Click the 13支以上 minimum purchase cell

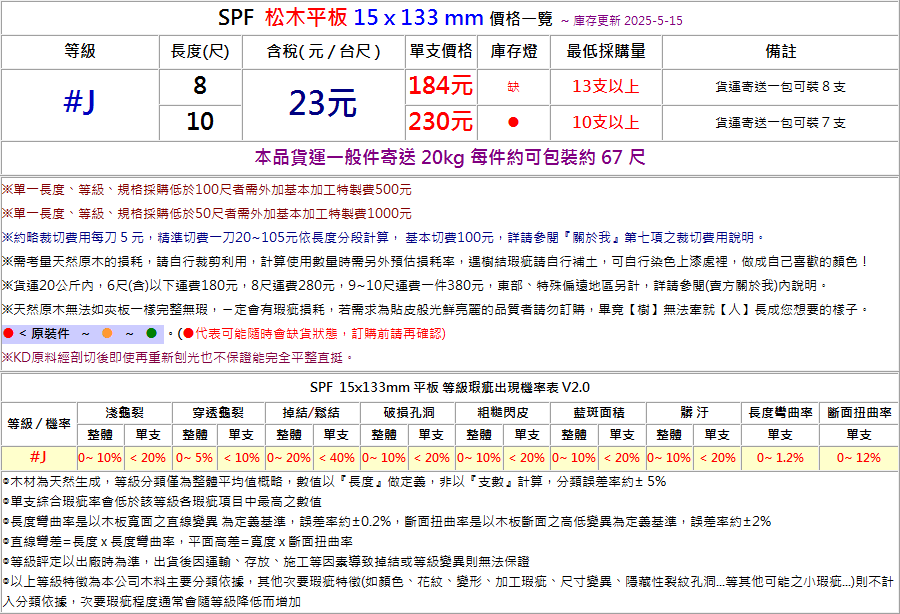[x=605, y=87]
